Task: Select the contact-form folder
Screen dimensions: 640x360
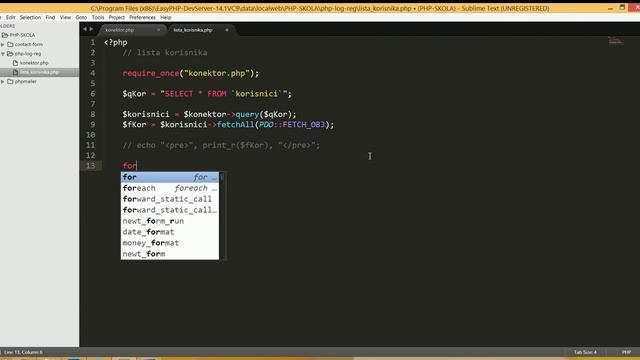Action: (x=29, y=44)
